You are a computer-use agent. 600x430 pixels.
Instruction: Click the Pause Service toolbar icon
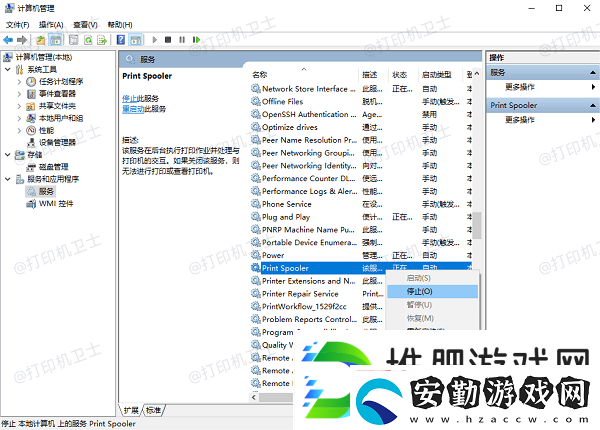182,39
